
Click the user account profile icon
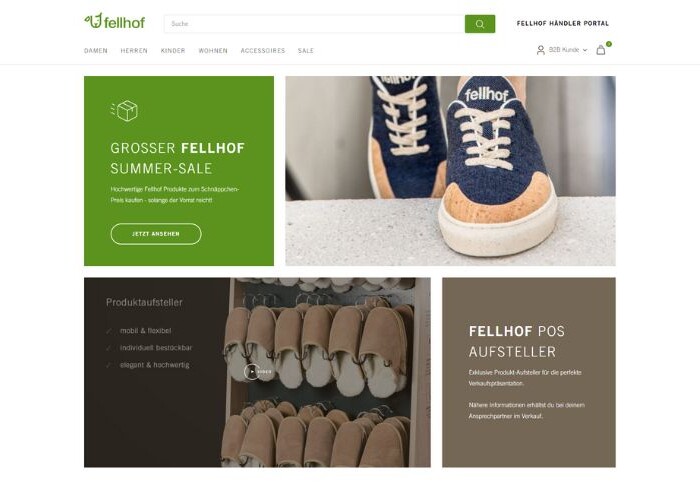point(541,50)
